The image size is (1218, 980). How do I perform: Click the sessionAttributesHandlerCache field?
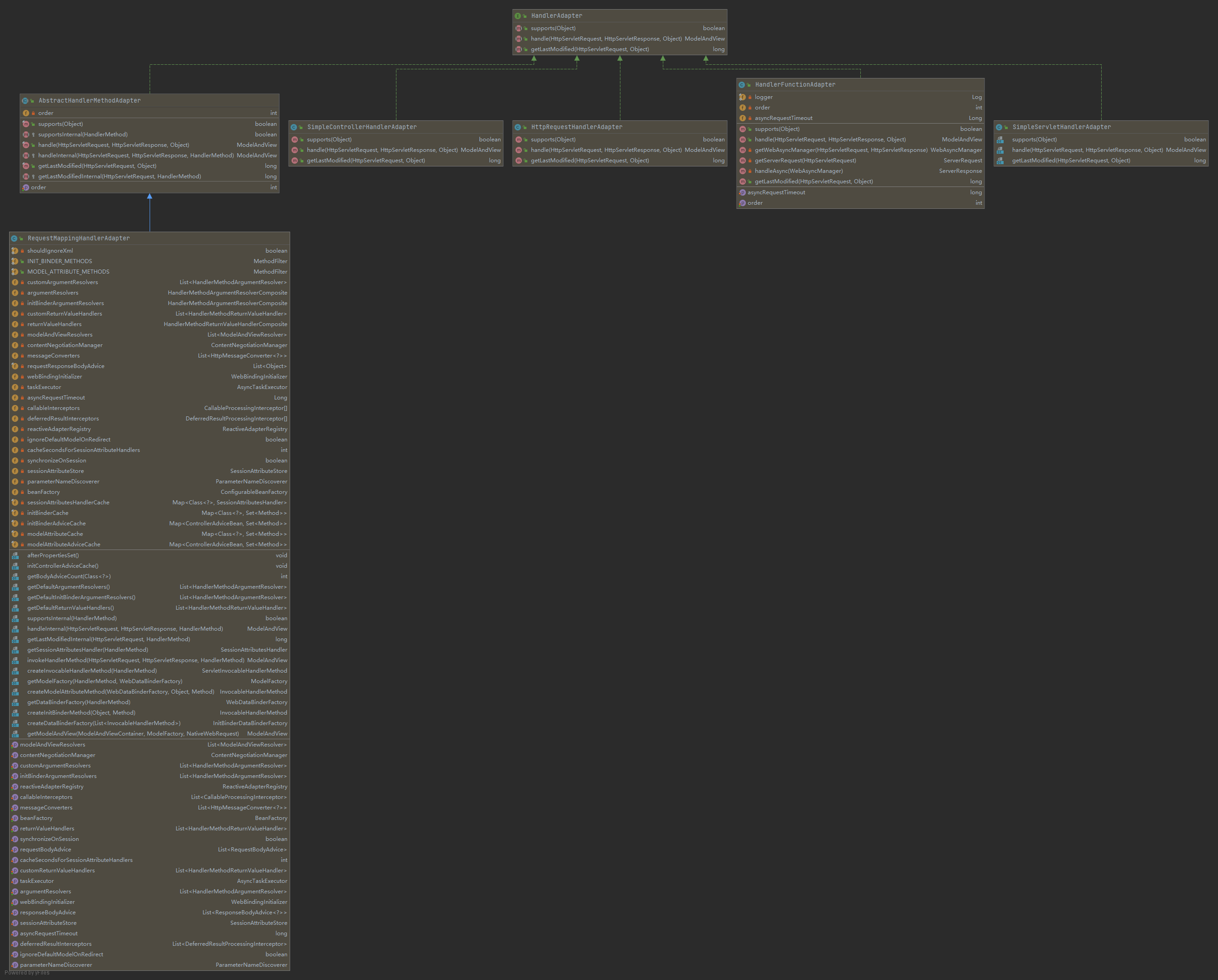coord(150,503)
